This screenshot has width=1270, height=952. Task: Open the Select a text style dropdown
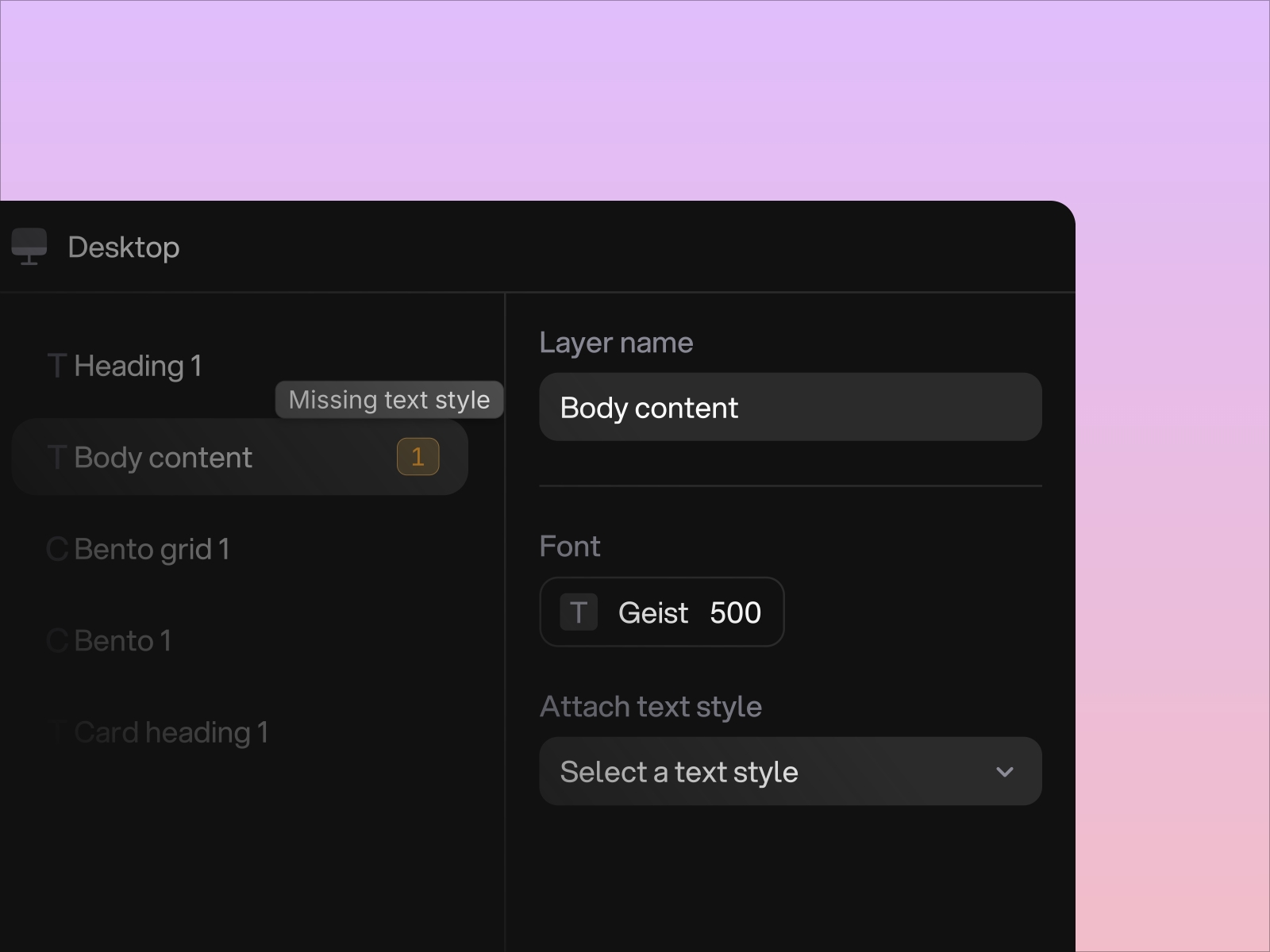790,770
